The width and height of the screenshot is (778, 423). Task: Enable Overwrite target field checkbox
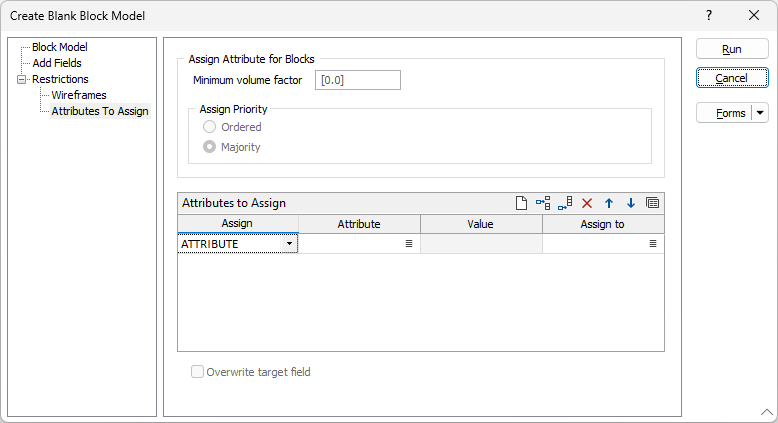point(197,372)
